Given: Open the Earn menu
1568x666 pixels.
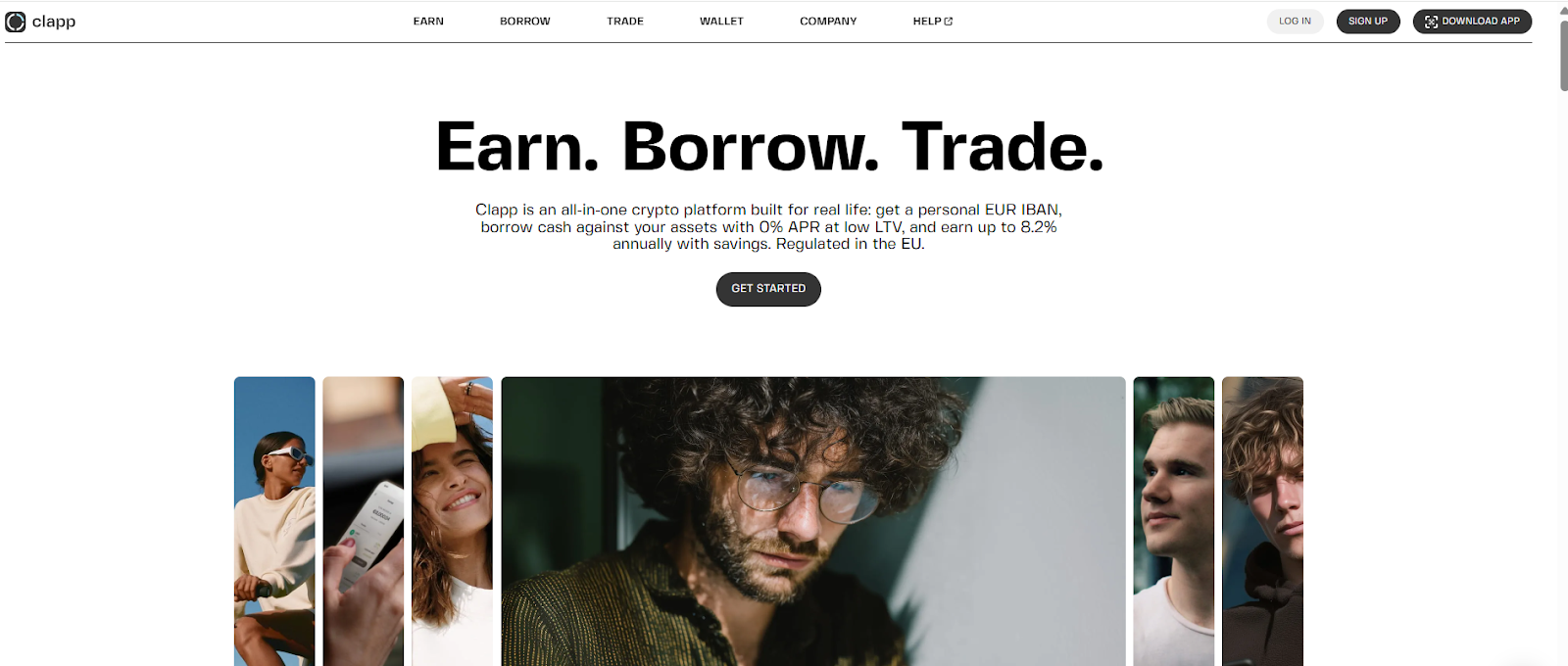Looking at the screenshot, I should tap(428, 22).
